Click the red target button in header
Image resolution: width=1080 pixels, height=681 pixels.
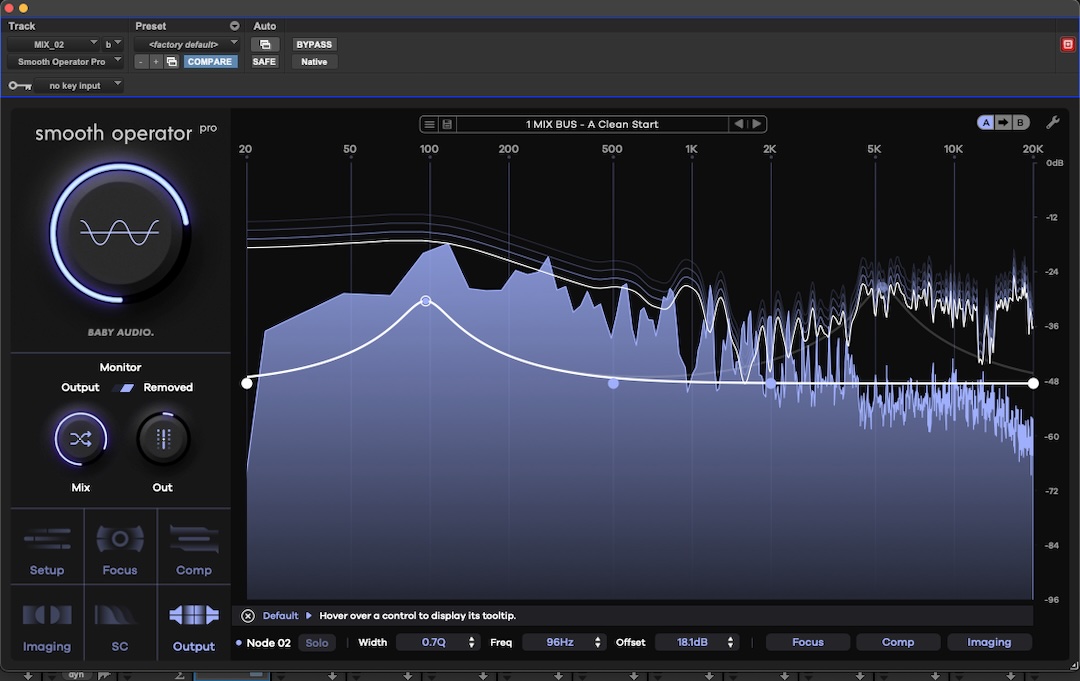coord(1068,45)
